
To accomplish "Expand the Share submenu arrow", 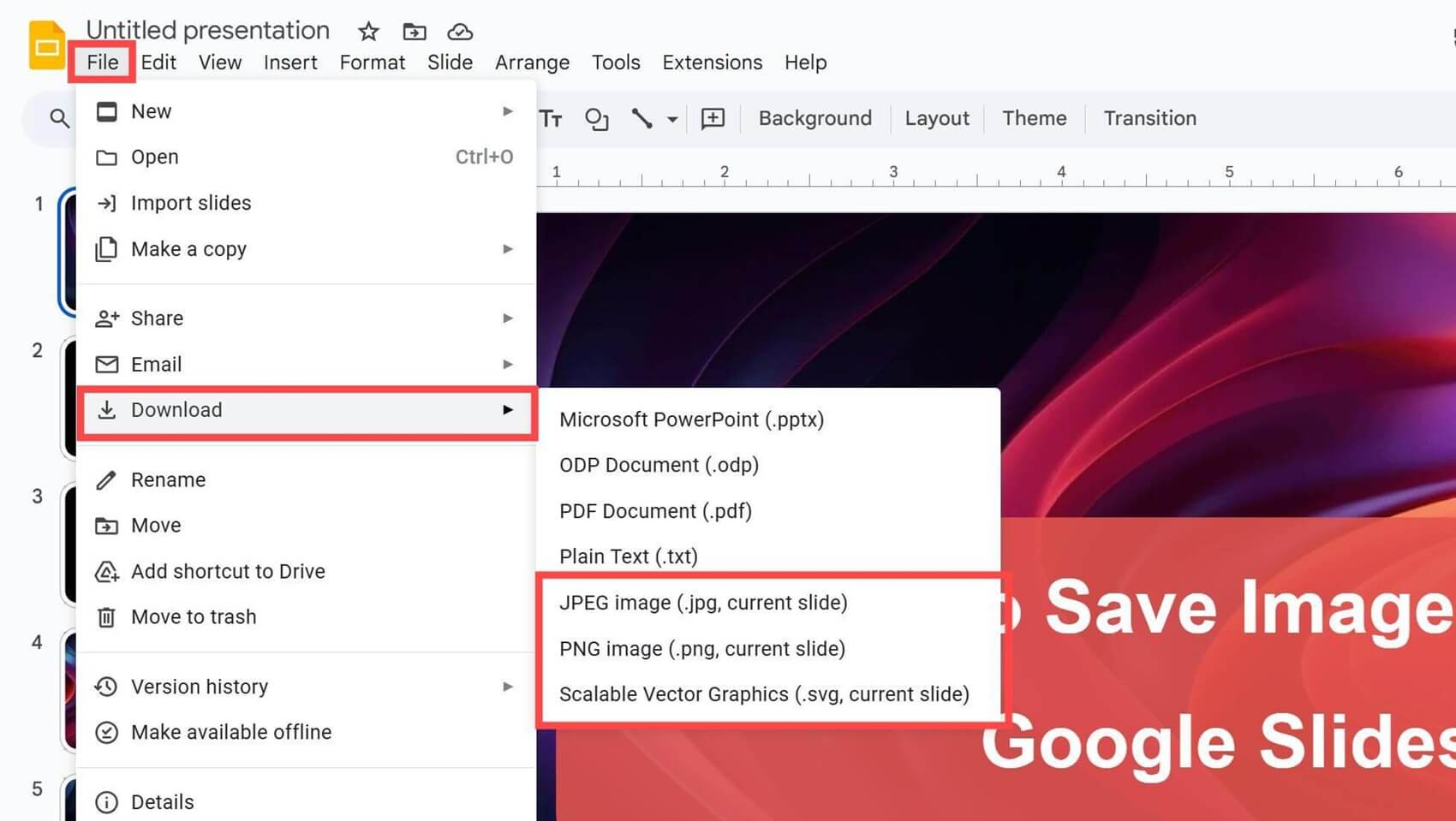I will [508, 318].
